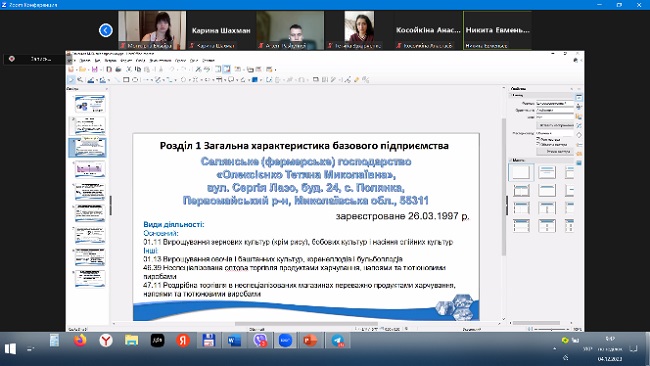This screenshot has width=650, height=366.
Task: Open the last menu item in Impress menu bar
Action: [x=209, y=61]
